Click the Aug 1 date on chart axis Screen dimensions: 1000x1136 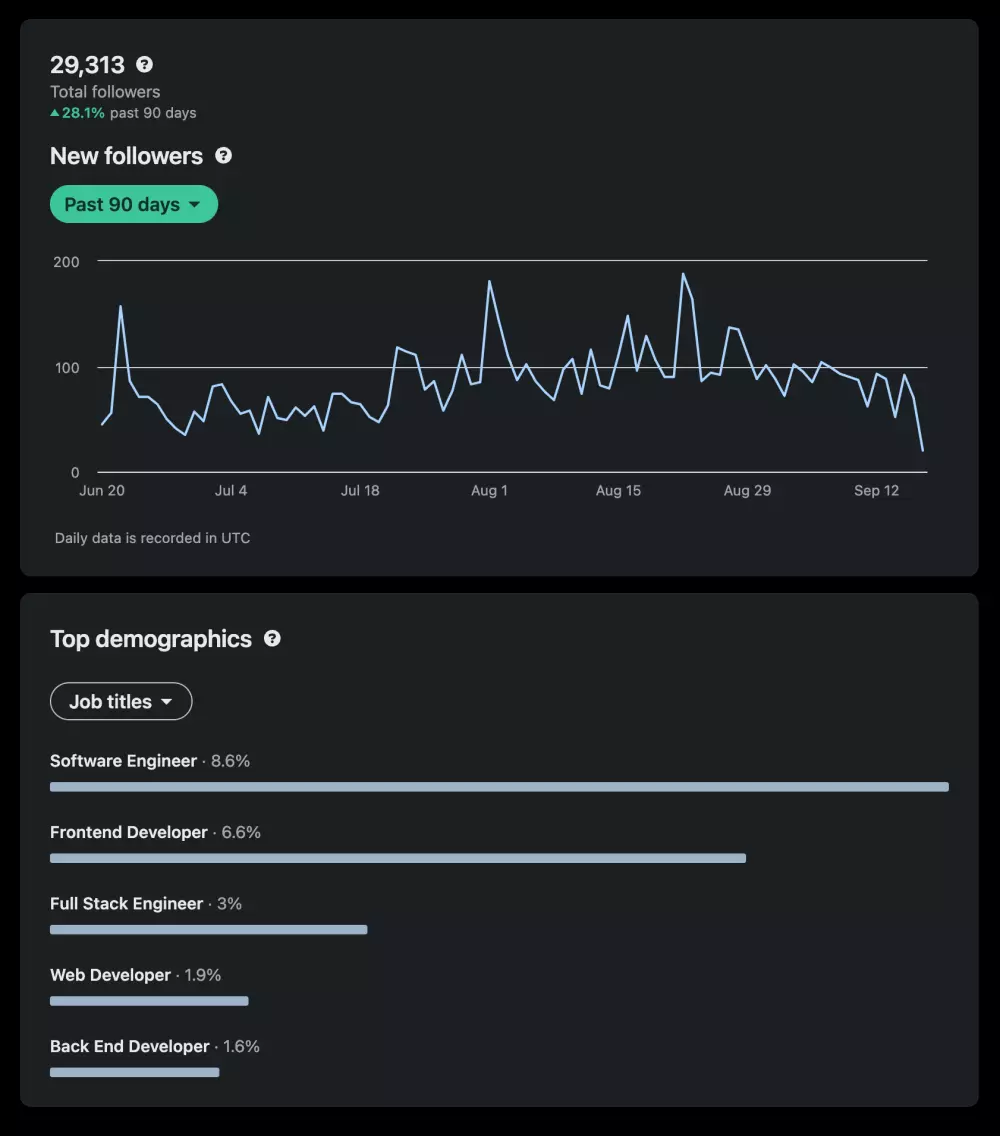coord(489,491)
